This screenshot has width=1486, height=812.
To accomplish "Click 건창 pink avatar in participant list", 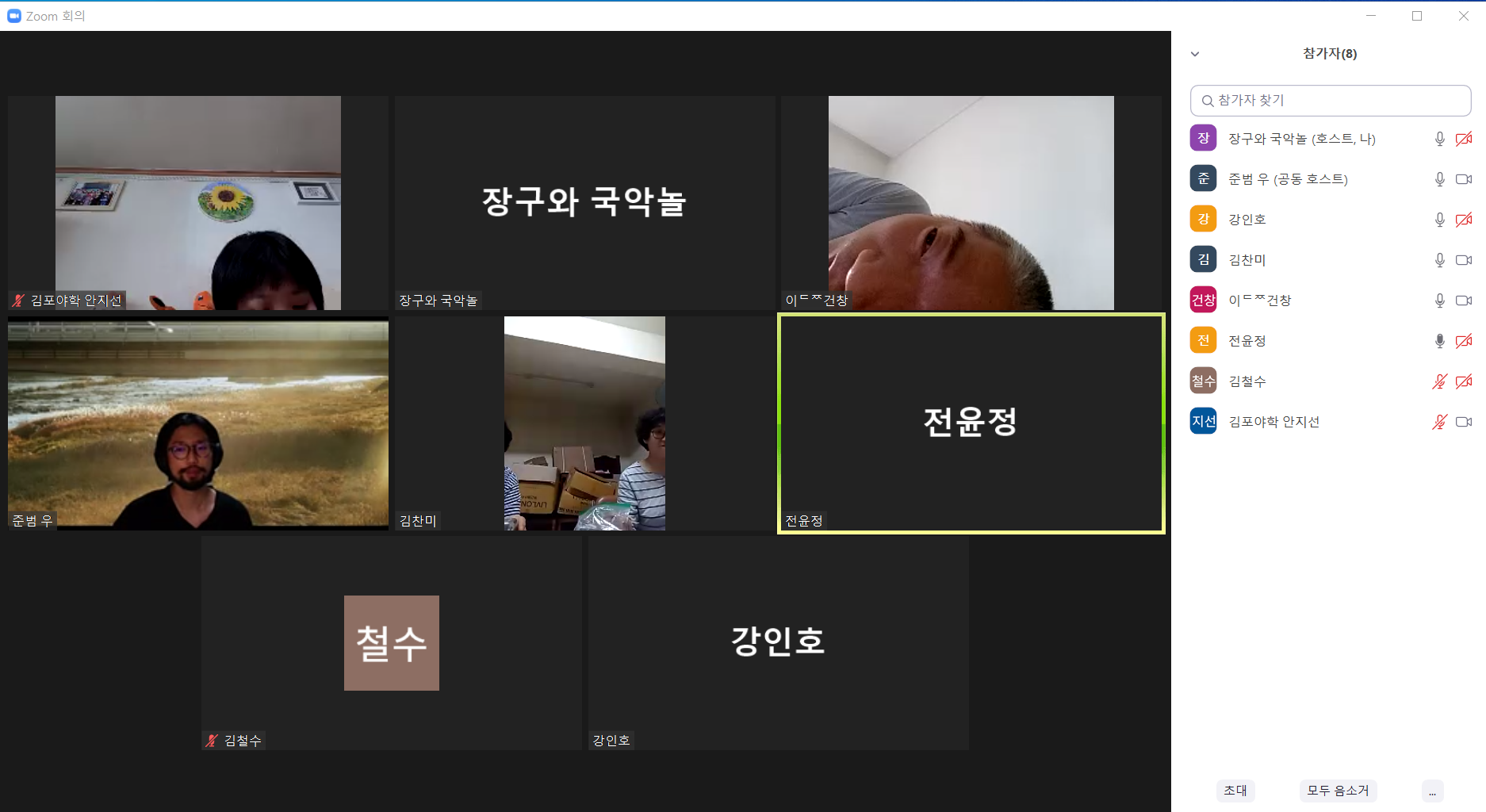I will (x=1203, y=300).
